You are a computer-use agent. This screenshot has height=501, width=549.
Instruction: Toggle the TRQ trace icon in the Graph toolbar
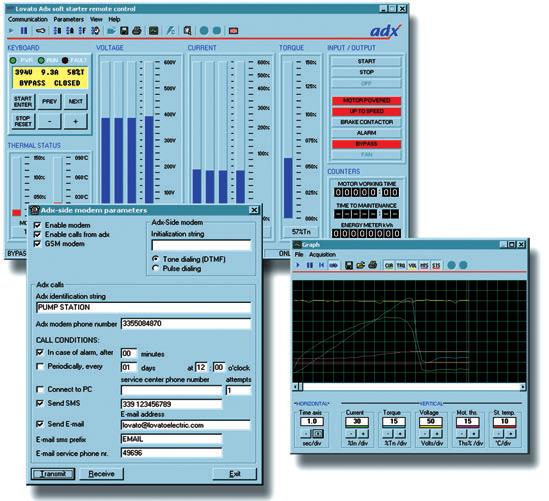pyautogui.click(x=401, y=265)
